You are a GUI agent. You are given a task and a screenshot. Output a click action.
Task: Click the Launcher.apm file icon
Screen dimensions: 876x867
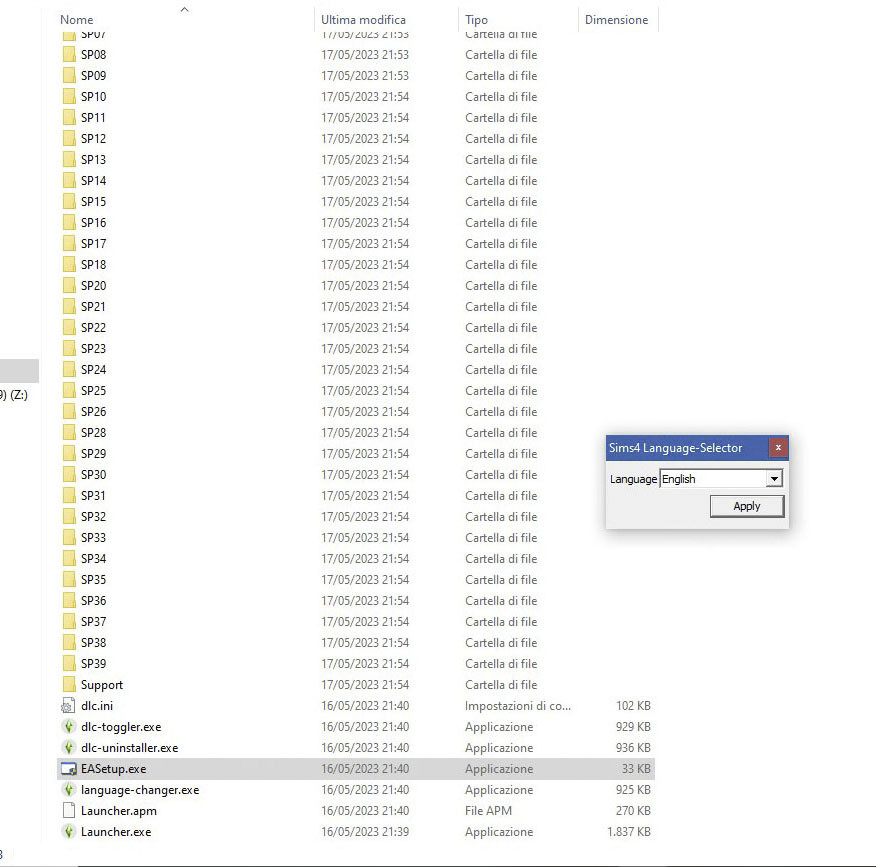pyautogui.click(x=68, y=811)
